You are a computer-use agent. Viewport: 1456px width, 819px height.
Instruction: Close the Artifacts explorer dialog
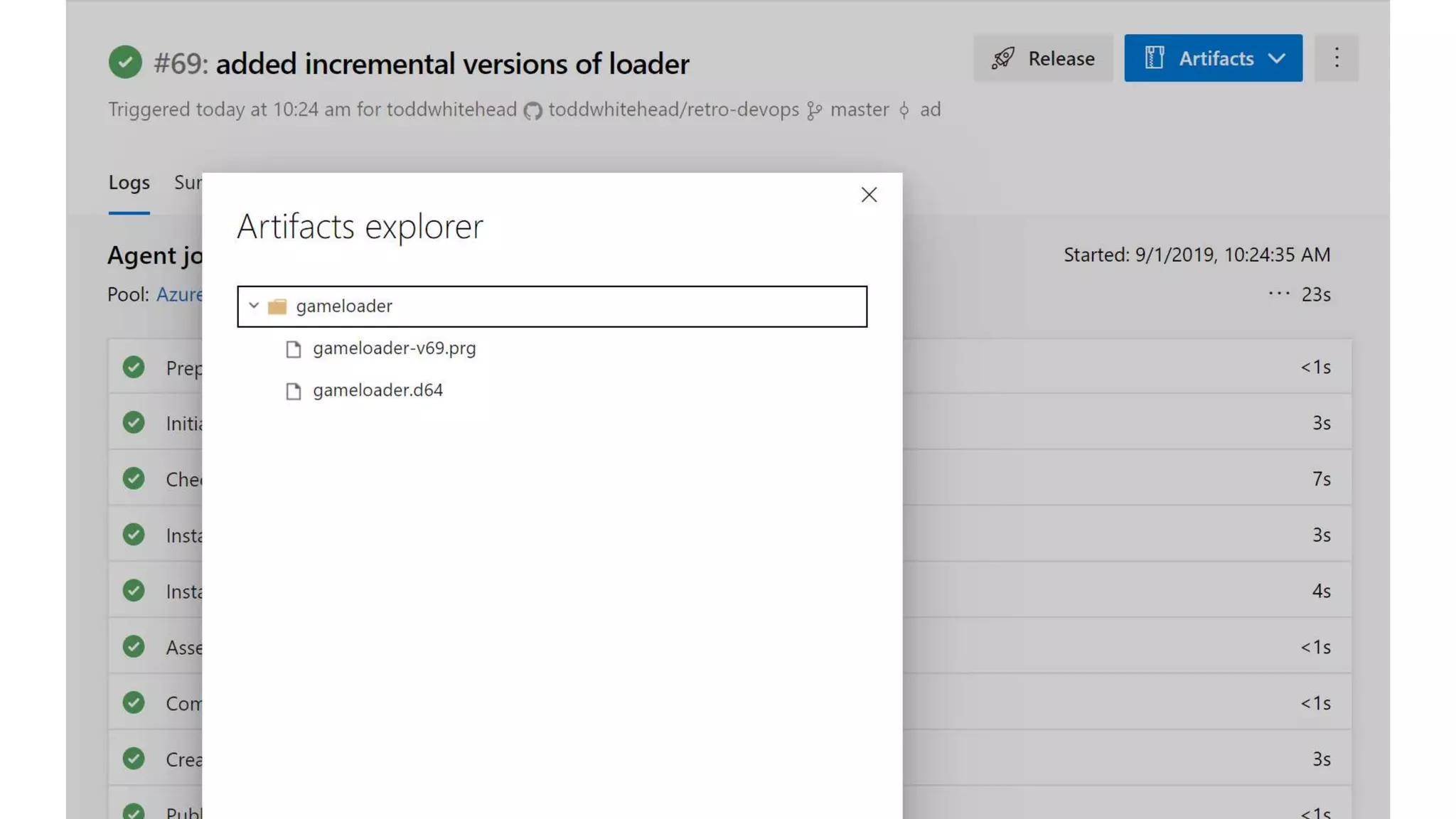869,195
